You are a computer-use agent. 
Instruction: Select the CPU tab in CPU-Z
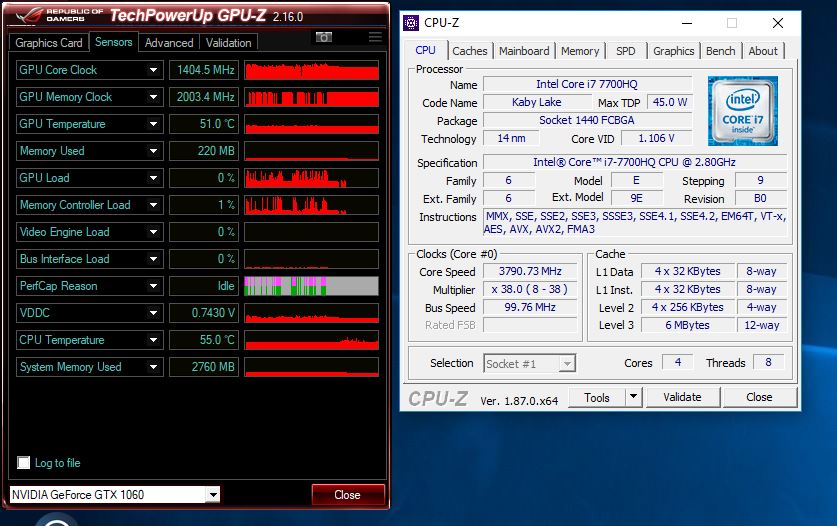(425, 50)
